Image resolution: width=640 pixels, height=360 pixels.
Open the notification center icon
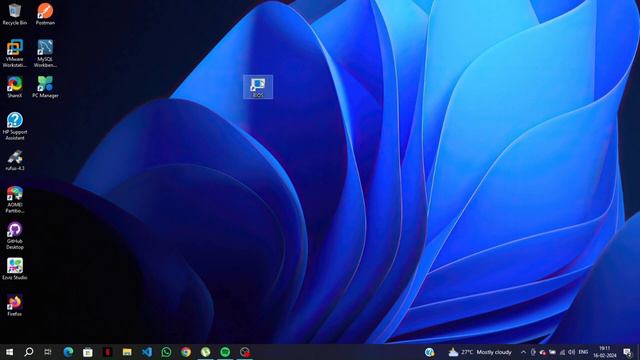tap(628, 352)
